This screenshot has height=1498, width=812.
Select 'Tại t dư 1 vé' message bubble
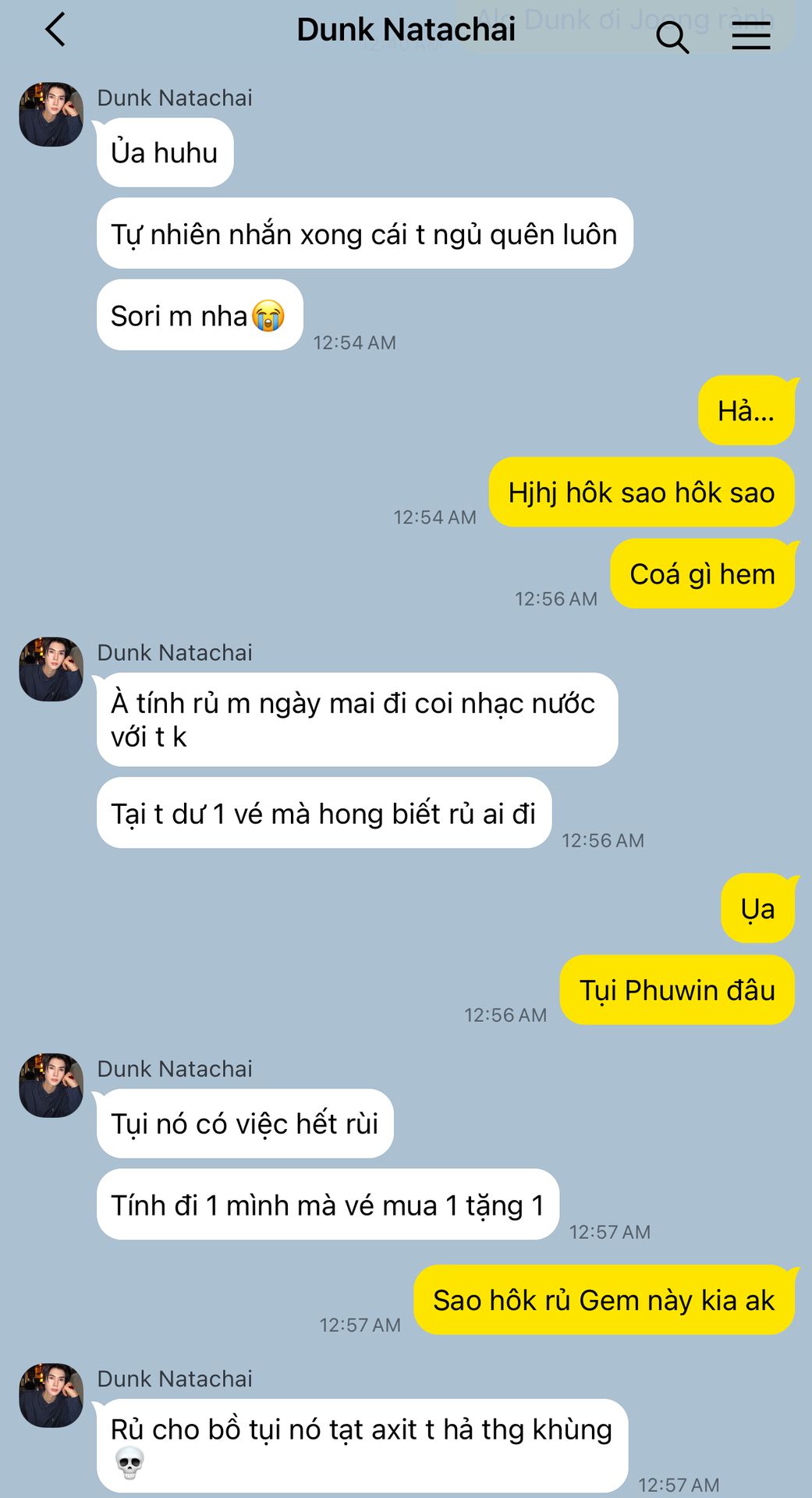[x=324, y=813]
